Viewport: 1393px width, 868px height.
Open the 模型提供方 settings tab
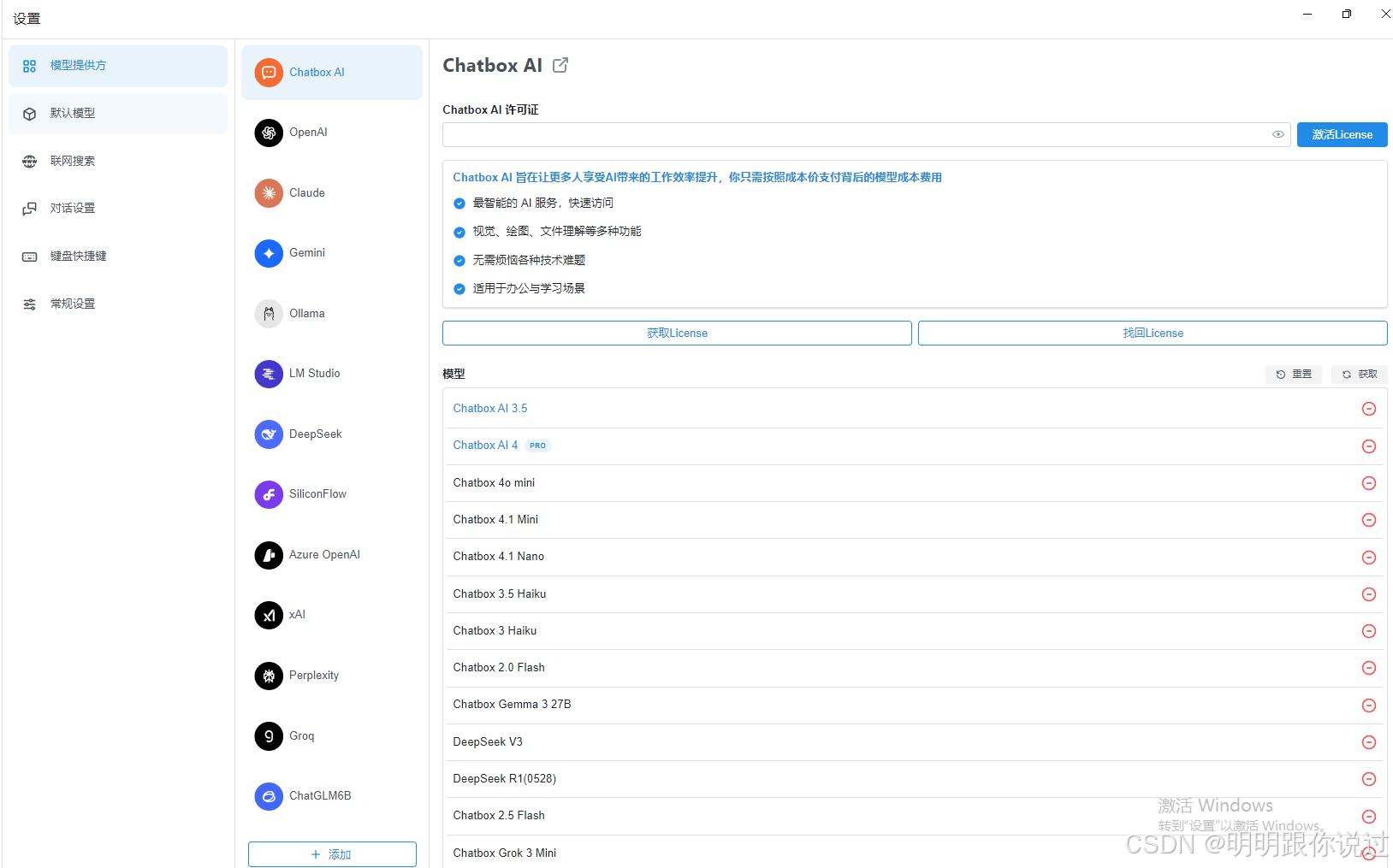pyautogui.click(x=118, y=66)
